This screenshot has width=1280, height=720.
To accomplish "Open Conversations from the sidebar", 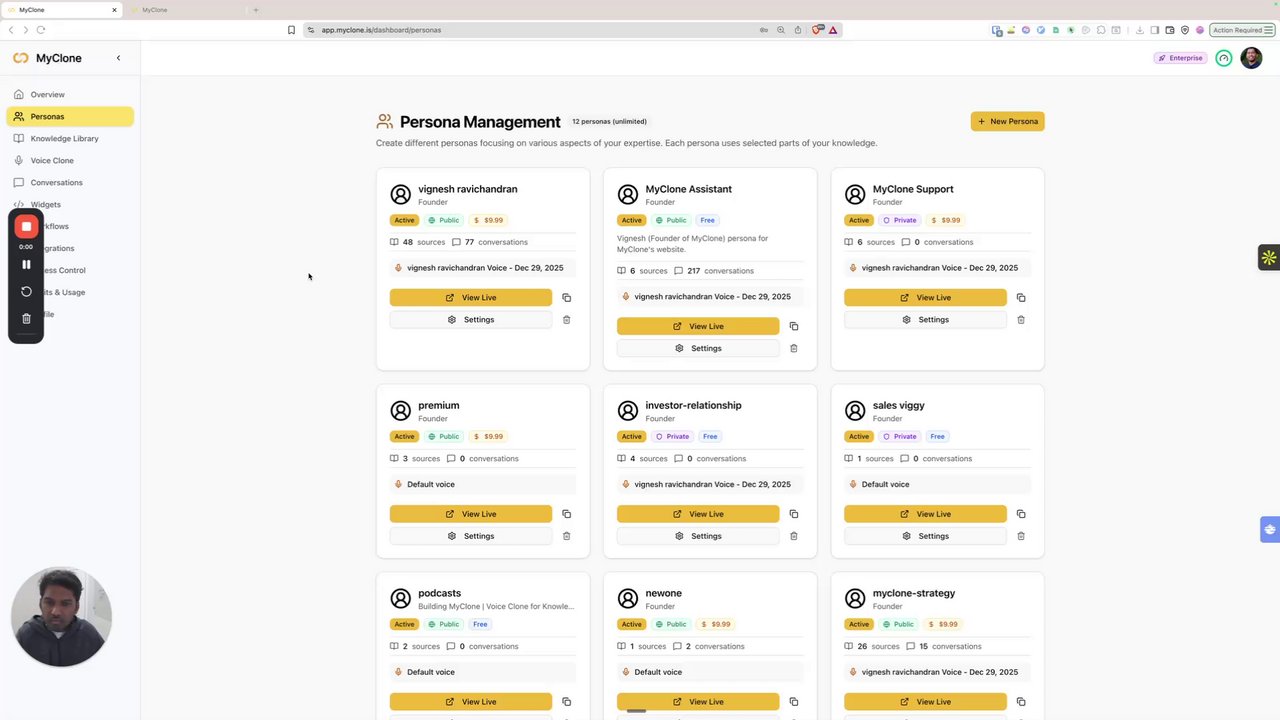I will coord(56,183).
